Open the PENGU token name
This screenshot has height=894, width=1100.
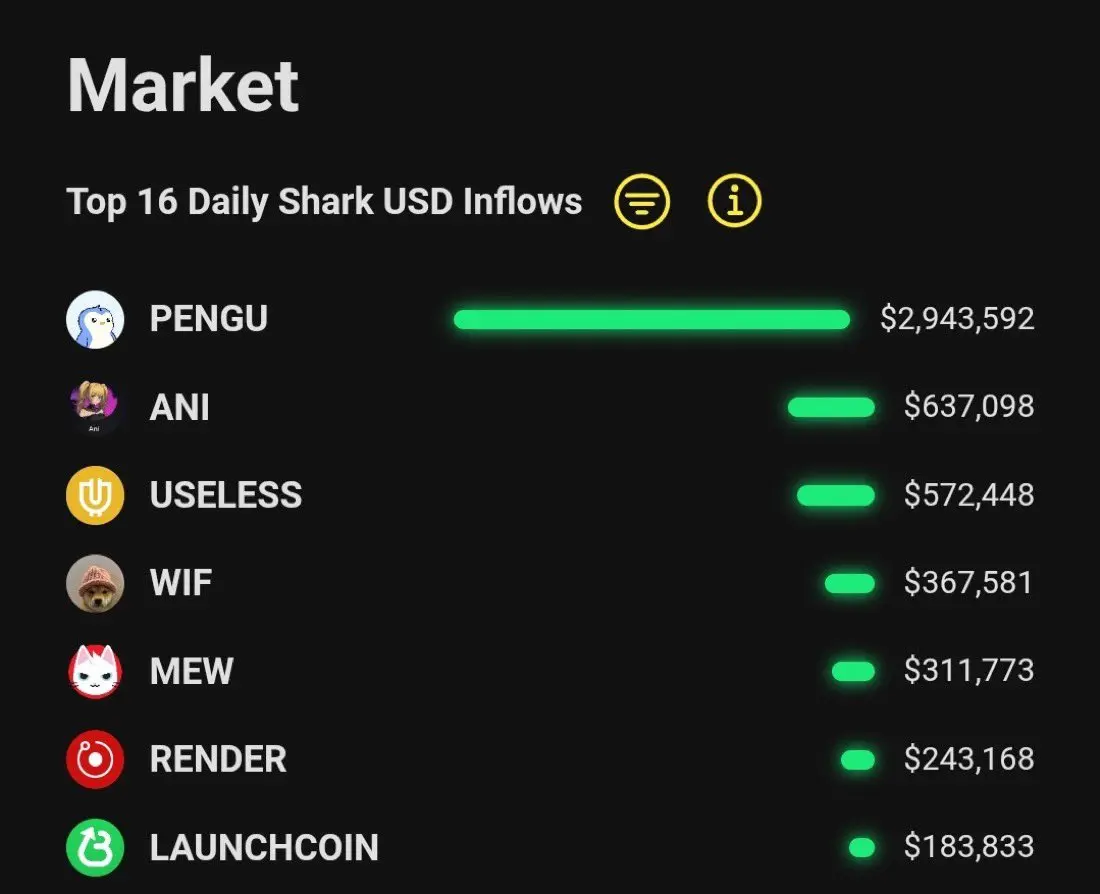click(x=209, y=319)
